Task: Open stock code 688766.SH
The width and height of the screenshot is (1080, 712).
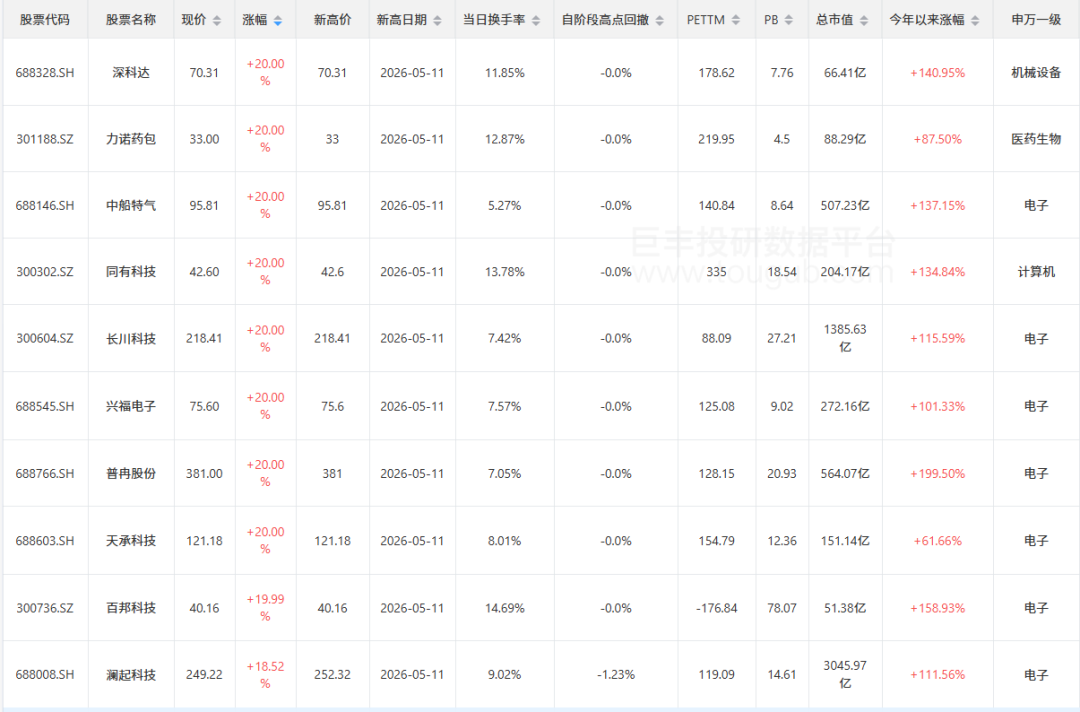Action: point(45,474)
